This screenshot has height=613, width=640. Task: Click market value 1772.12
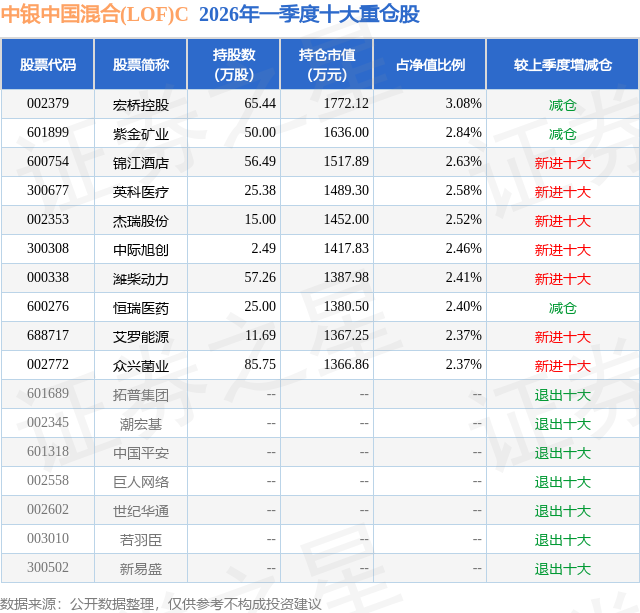(x=346, y=103)
